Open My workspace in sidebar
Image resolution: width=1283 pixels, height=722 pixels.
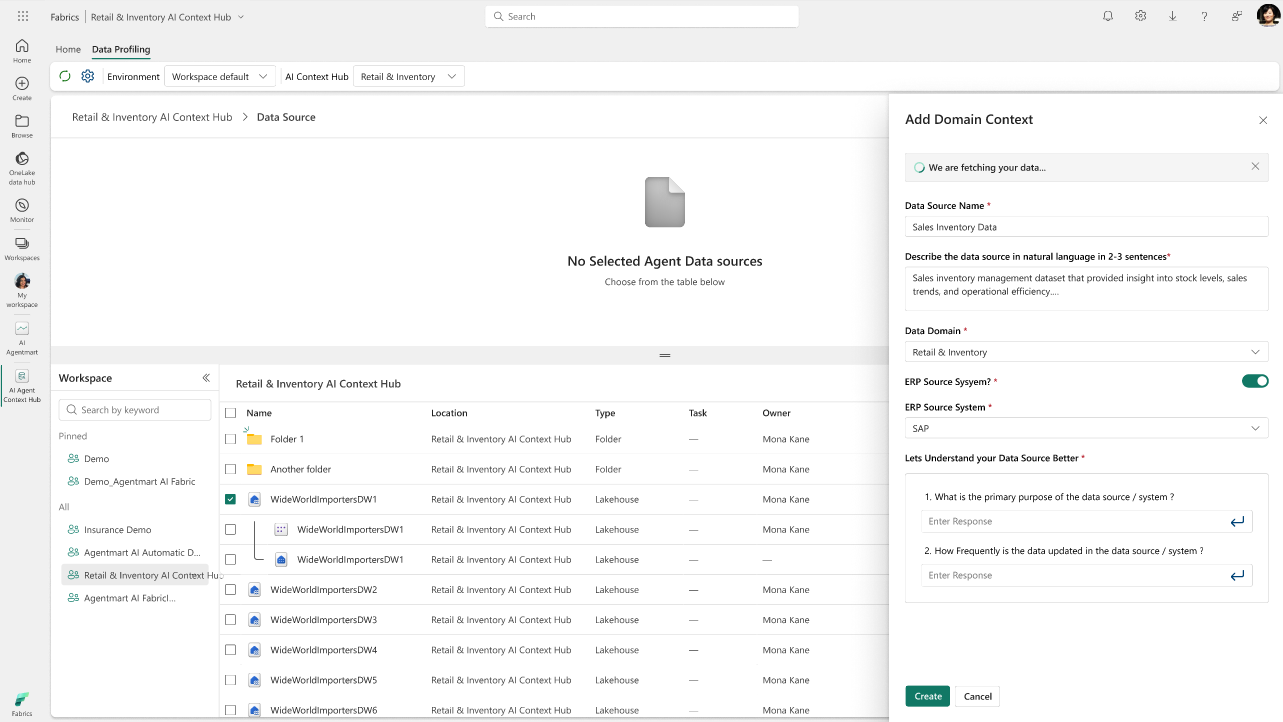pyautogui.click(x=22, y=291)
